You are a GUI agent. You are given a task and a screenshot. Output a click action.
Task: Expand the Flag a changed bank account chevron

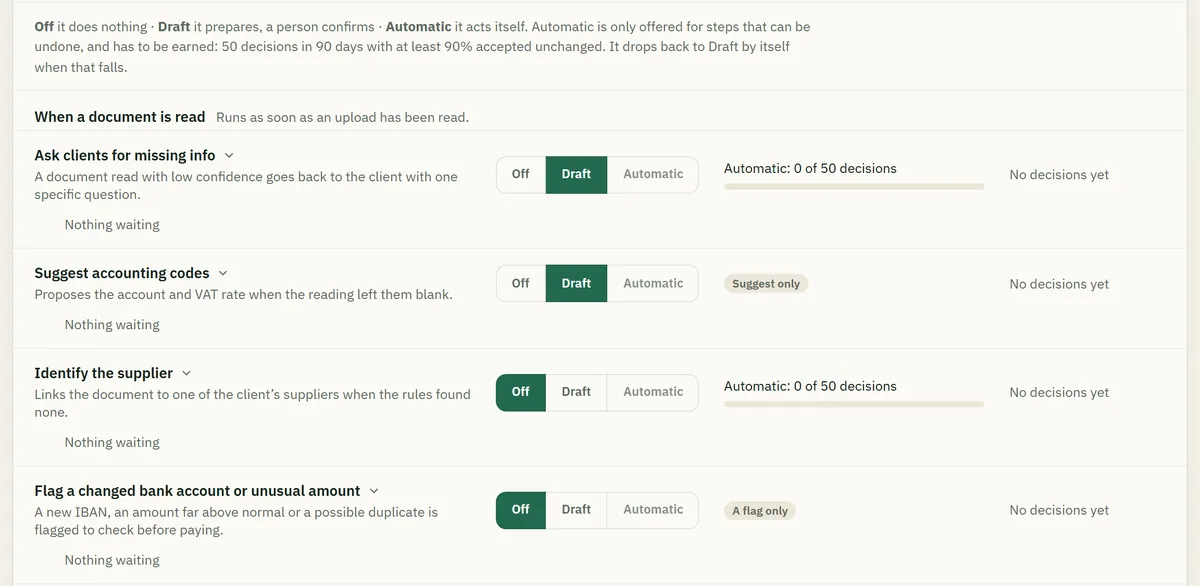374,491
